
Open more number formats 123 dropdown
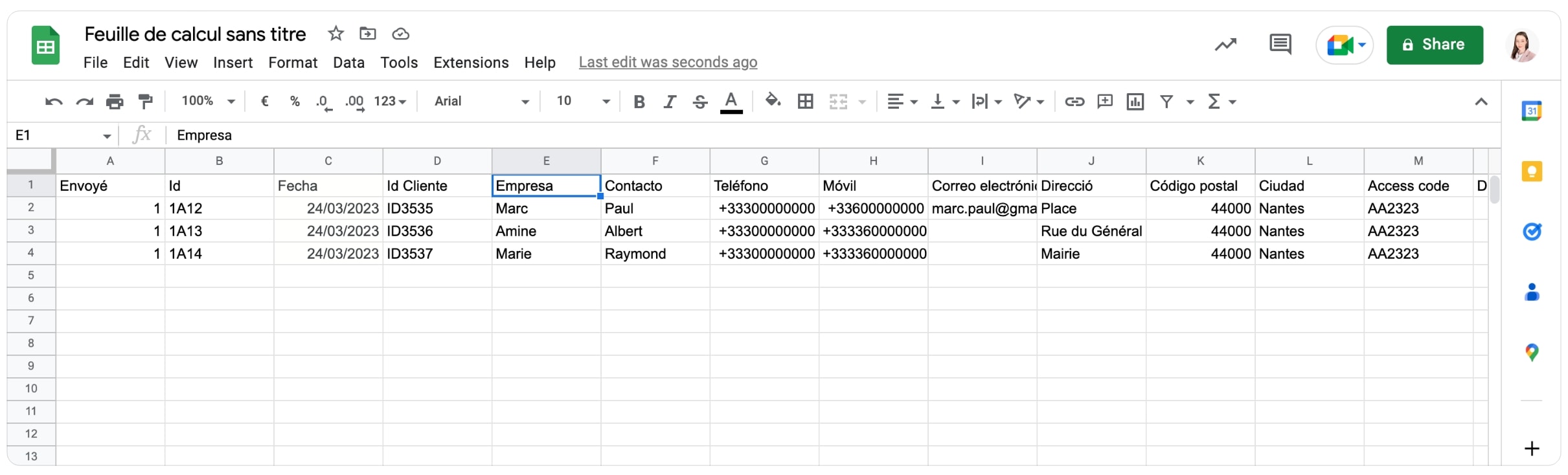[x=390, y=101]
